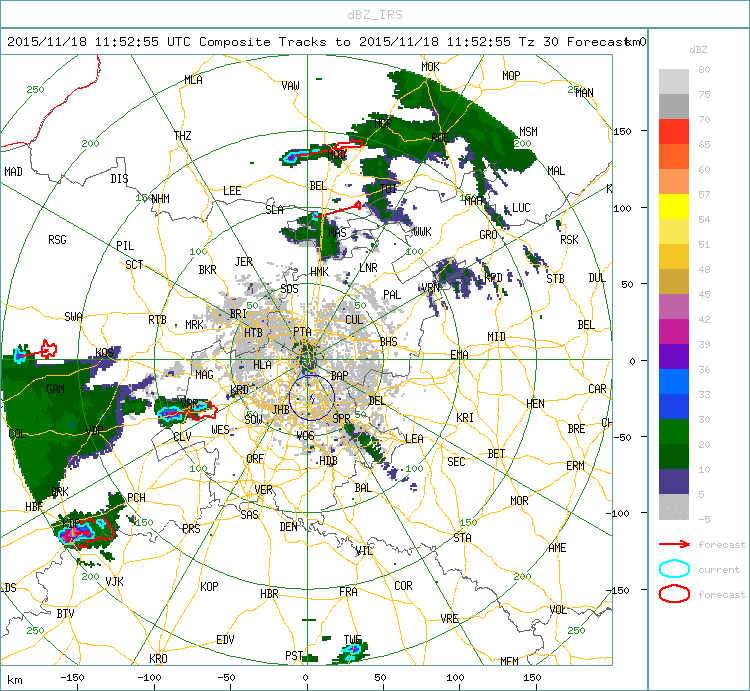The image size is (750, 691).
Task: Pick the green 20–30 dBZ swatch
Action: click(x=674, y=431)
